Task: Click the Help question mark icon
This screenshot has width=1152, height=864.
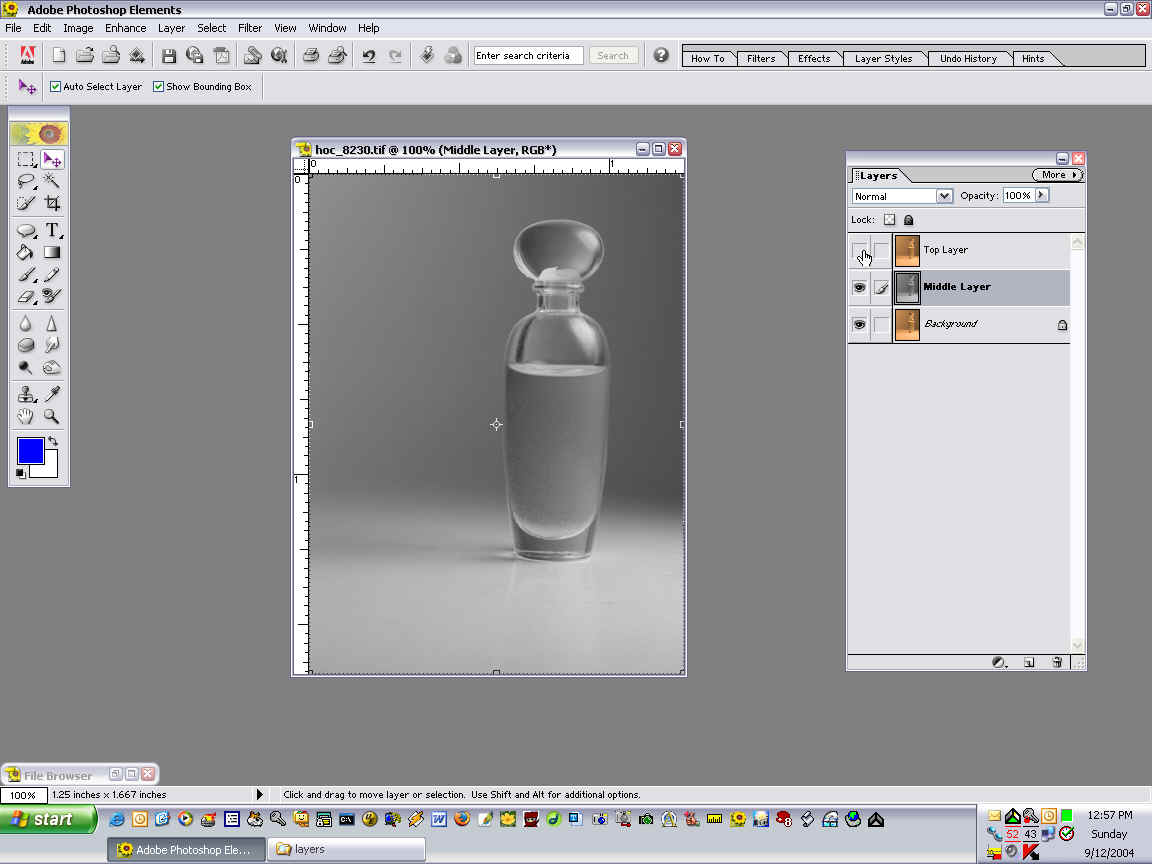Action: (661, 55)
